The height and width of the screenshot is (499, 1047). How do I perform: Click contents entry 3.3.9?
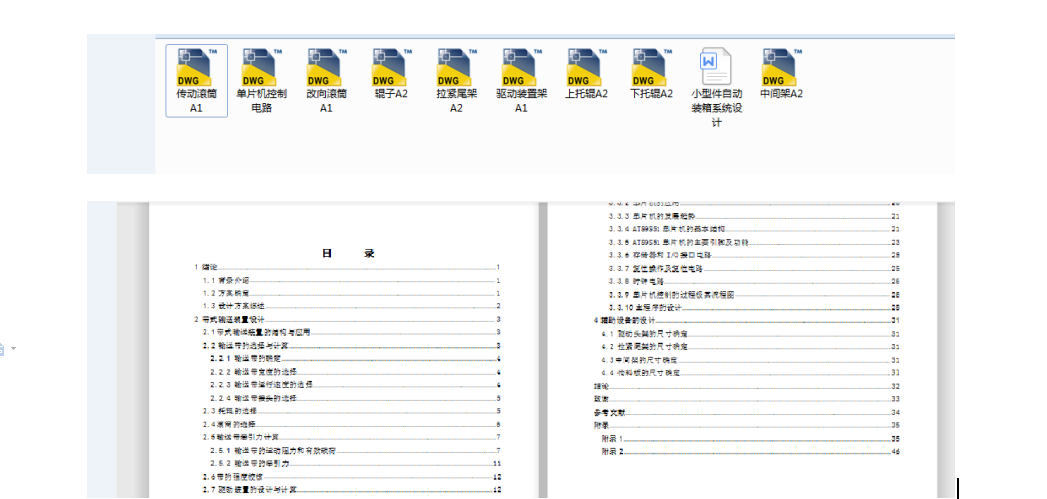click(x=754, y=295)
